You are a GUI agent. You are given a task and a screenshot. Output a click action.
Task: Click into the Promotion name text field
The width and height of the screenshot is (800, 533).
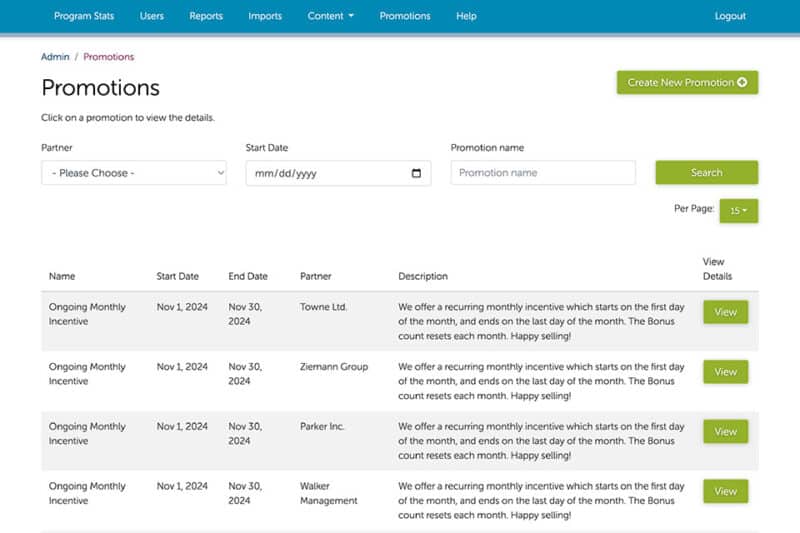(543, 172)
